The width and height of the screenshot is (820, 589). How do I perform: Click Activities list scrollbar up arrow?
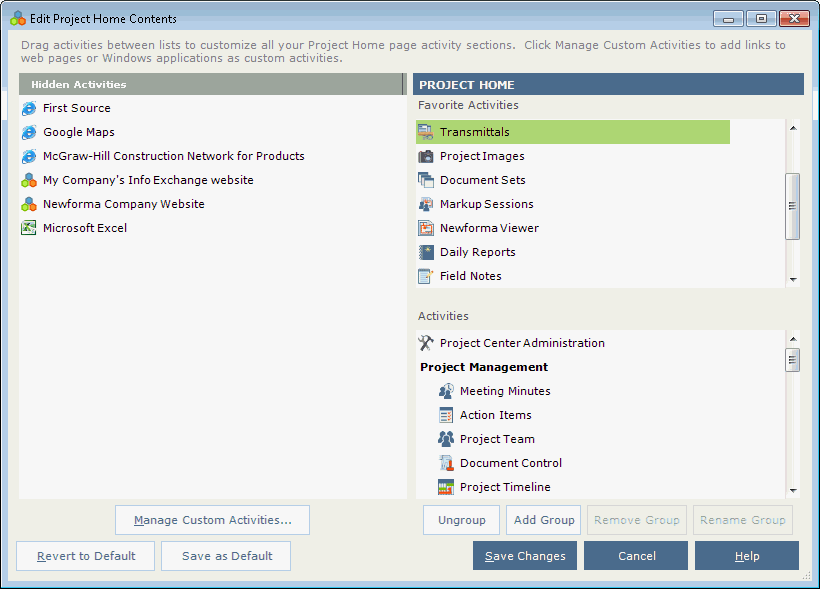click(x=793, y=339)
